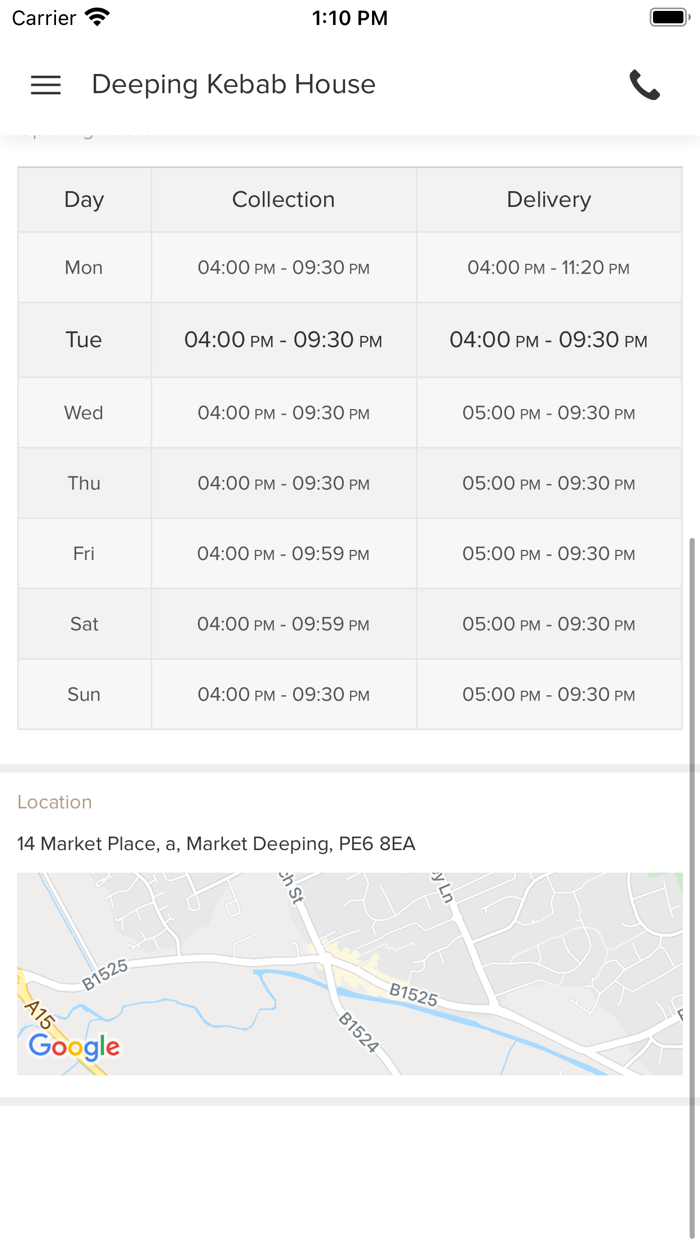Tap the clock time in status bar
The width and height of the screenshot is (700, 1244).
[349, 18]
